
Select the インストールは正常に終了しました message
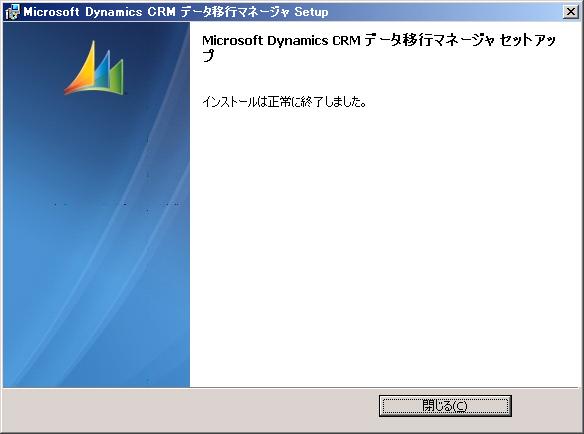pos(284,101)
